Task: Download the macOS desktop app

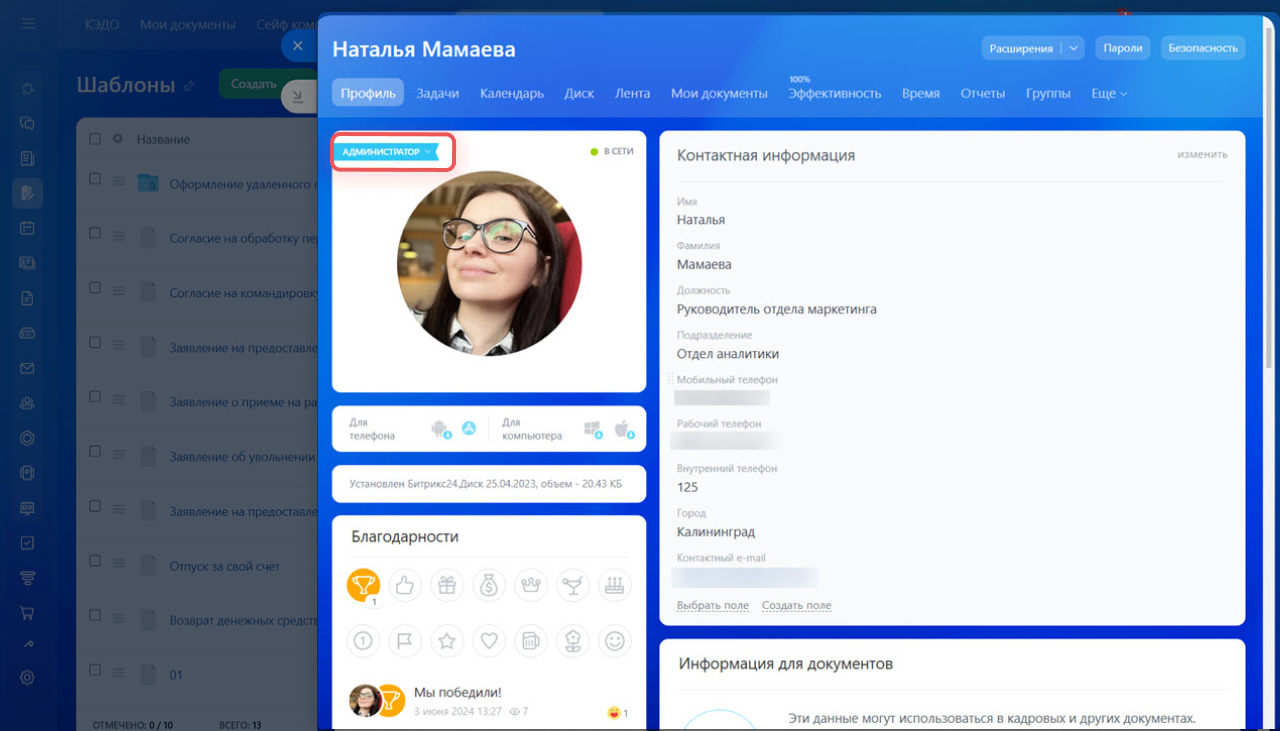Action: tap(624, 429)
